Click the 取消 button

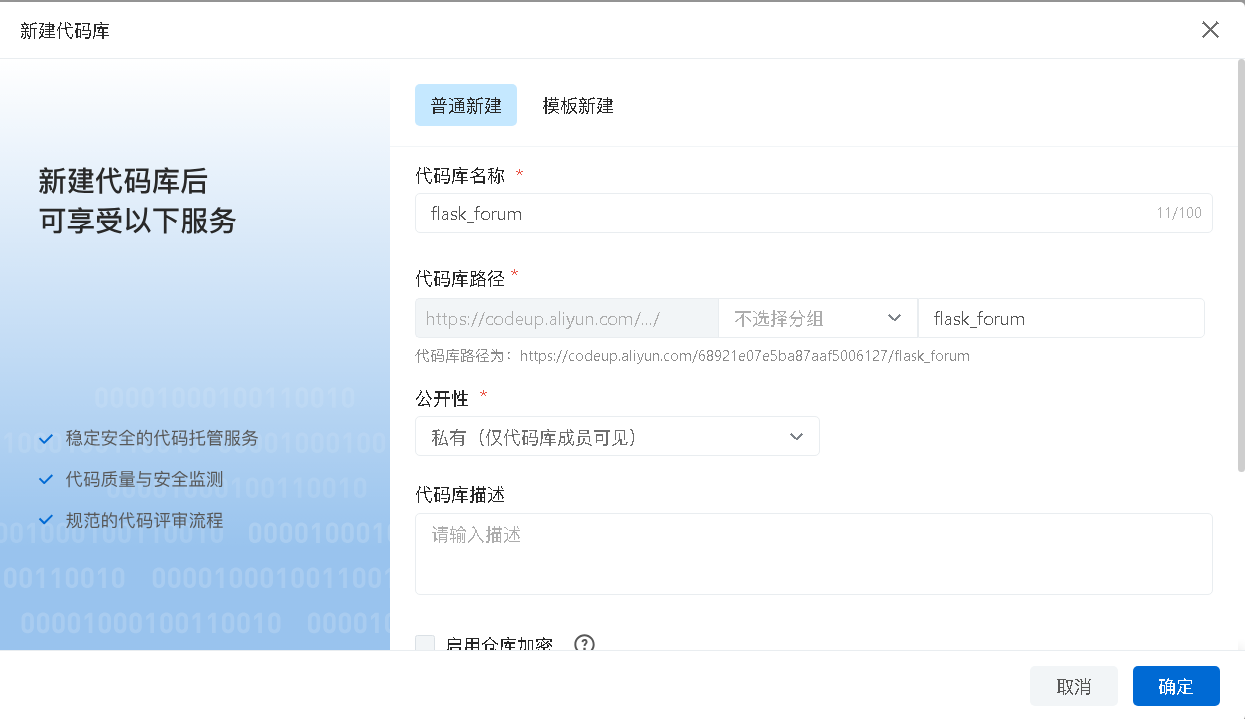[1074, 686]
